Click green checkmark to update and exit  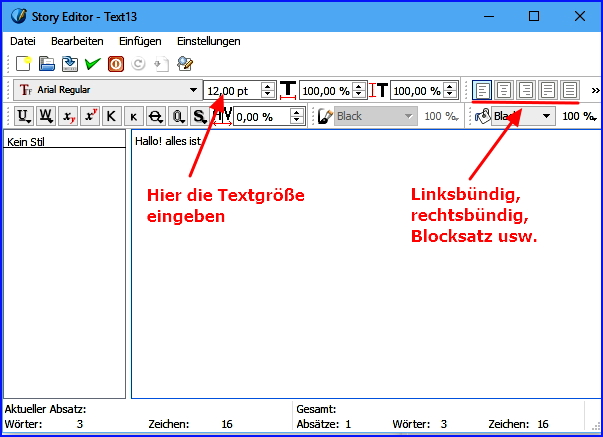point(93,64)
